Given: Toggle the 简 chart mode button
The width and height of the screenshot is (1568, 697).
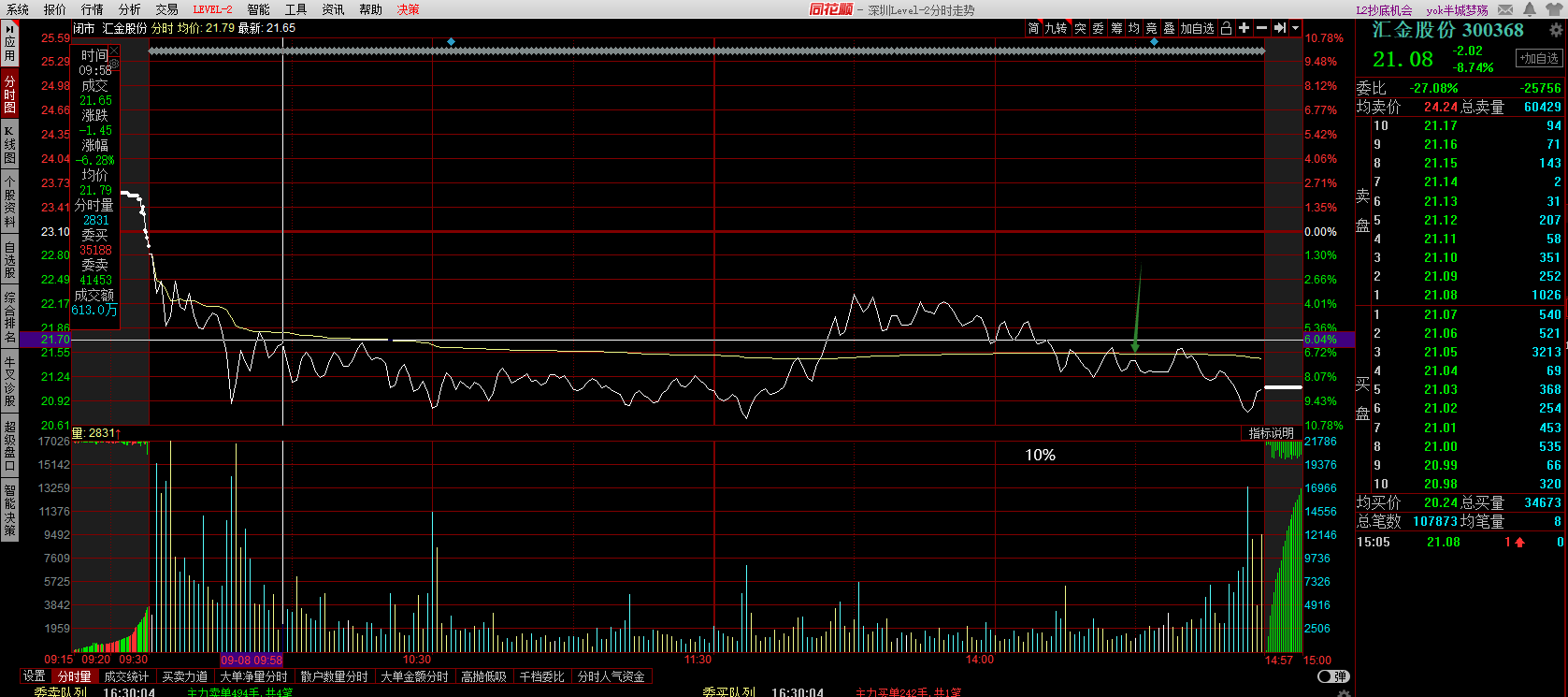Looking at the screenshot, I should pyautogui.click(x=1033, y=28).
